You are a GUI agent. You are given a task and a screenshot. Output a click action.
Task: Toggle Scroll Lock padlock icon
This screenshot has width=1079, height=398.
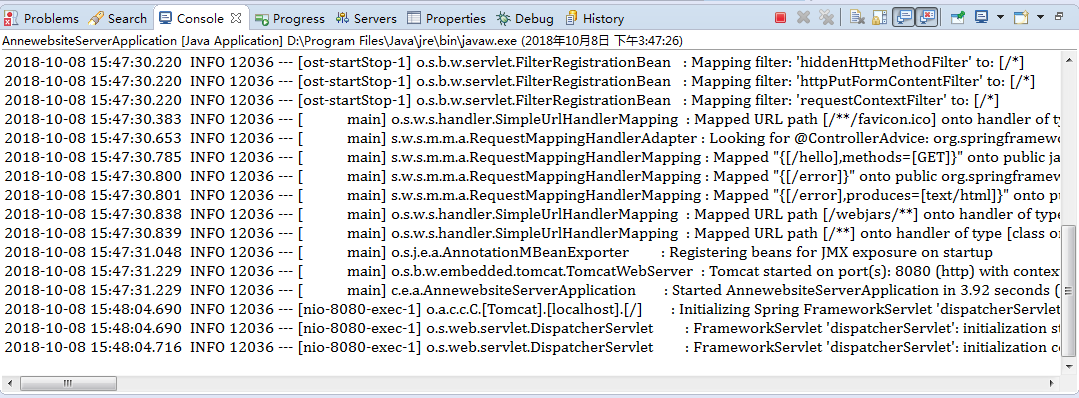(879, 18)
